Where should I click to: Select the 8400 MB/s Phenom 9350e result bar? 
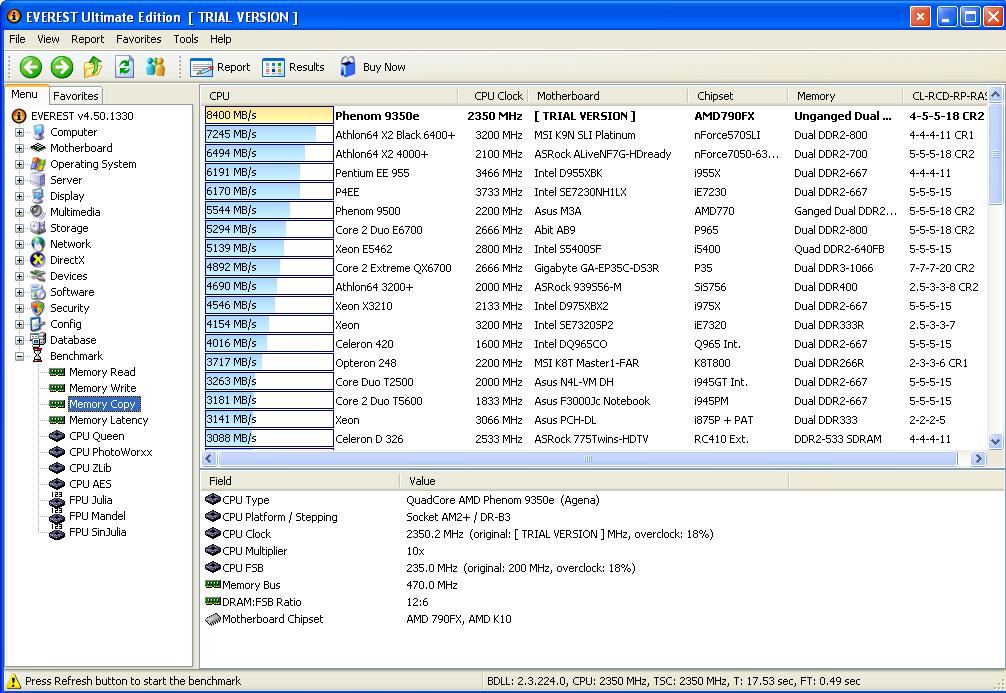tap(269, 116)
